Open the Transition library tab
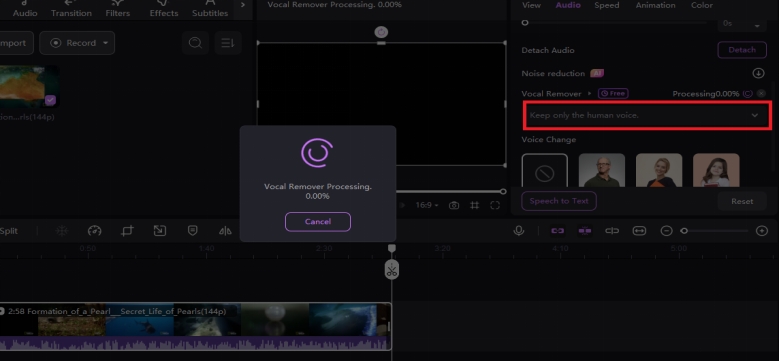This screenshot has height=361, width=780. [x=71, y=8]
